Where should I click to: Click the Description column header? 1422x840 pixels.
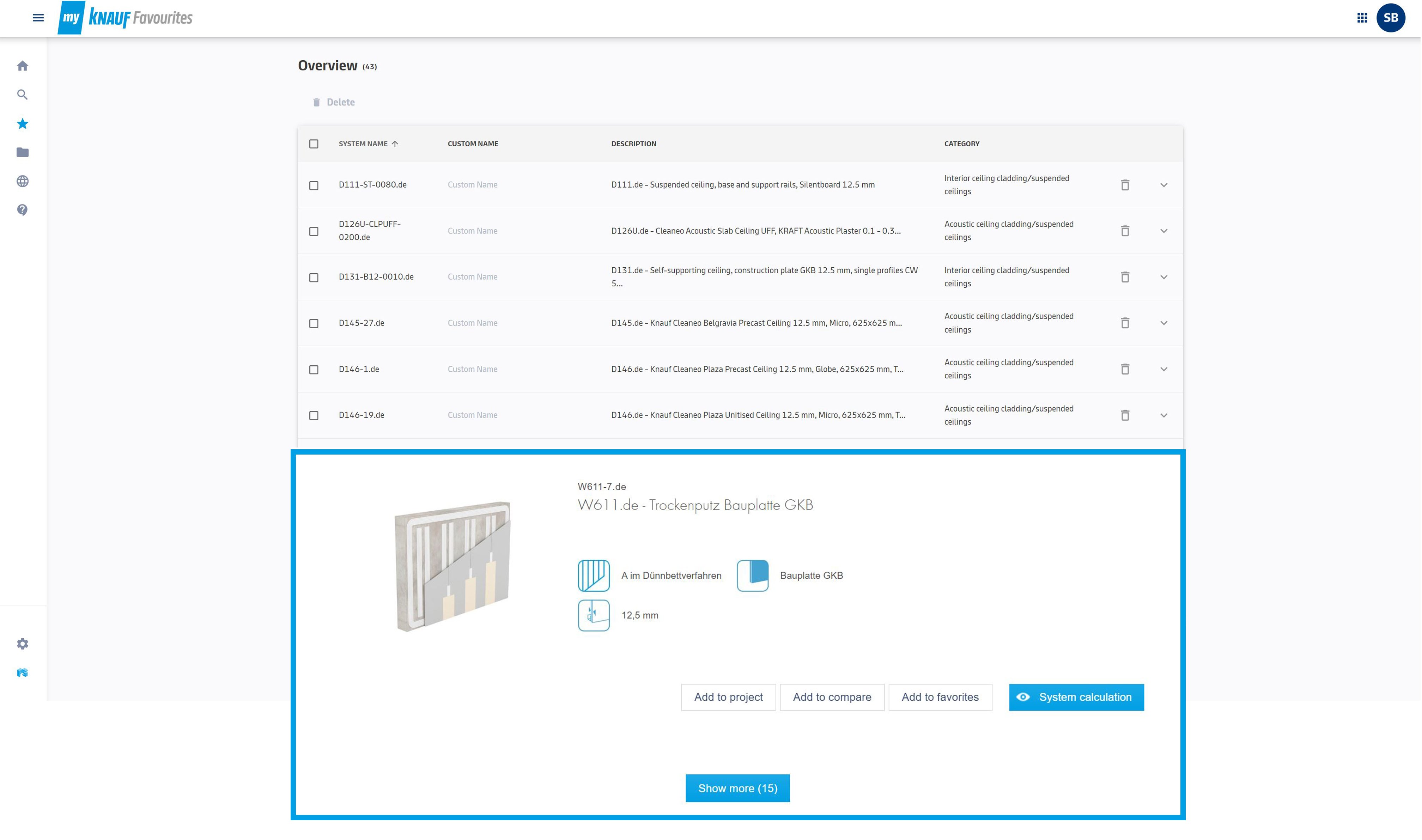pyautogui.click(x=634, y=144)
